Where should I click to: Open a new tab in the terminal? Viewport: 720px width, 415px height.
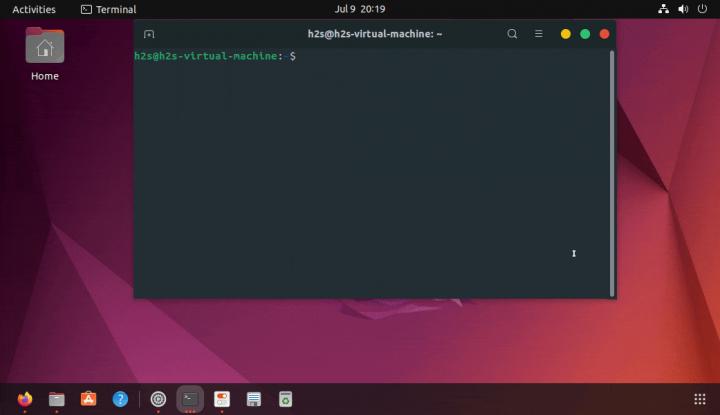pos(149,34)
